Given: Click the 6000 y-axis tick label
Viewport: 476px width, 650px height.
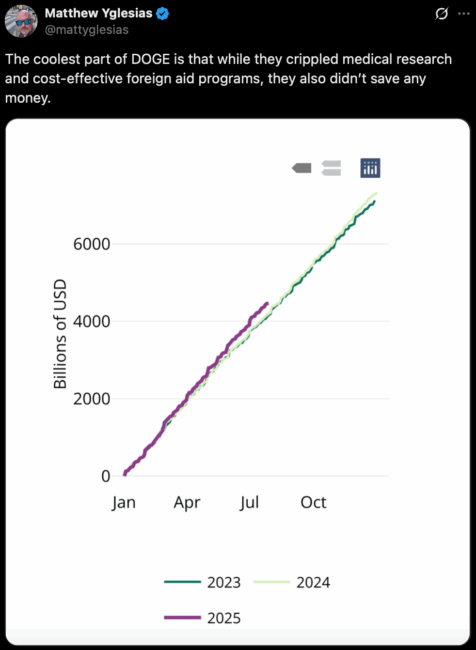Looking at the screenshot, I should coord(92,244).
